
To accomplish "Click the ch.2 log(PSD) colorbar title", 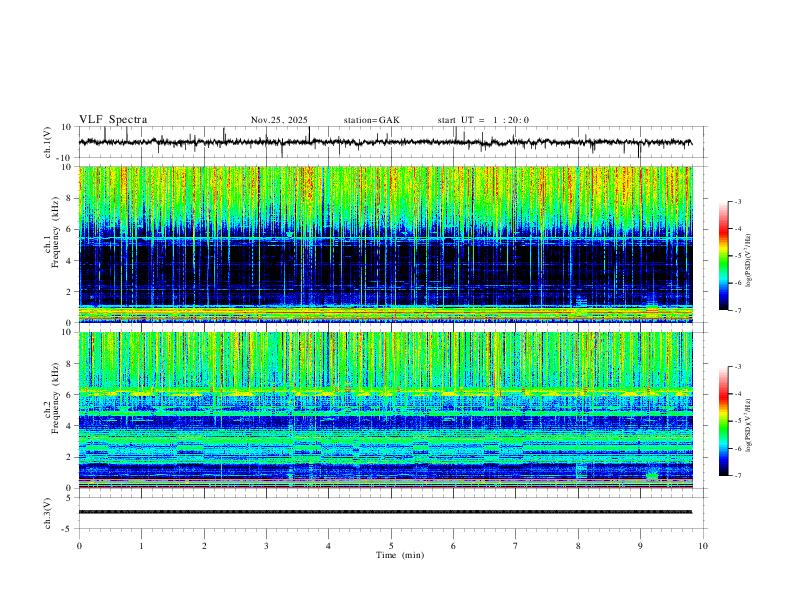I will (x=749, y=426).
